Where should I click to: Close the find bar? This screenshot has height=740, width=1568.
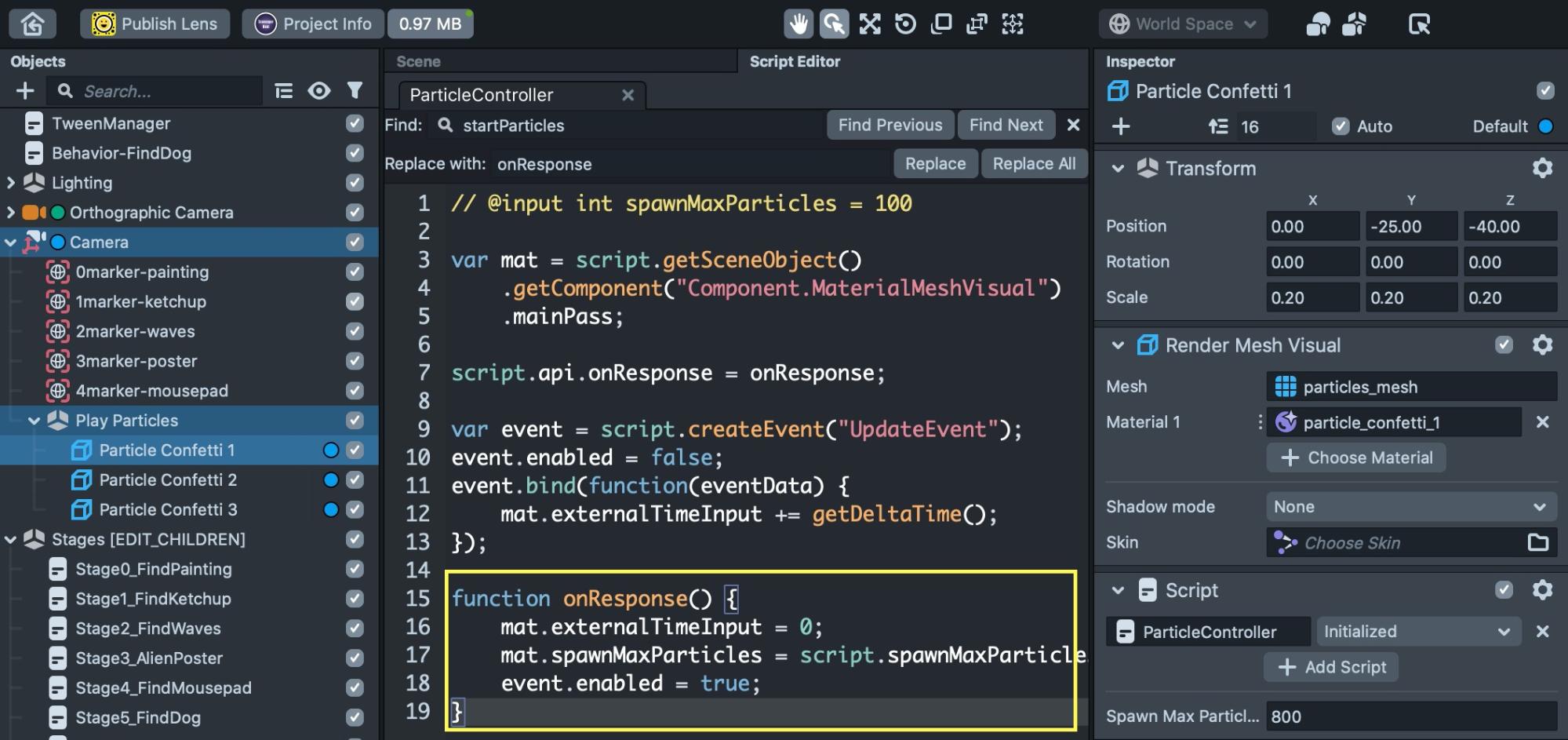(1074, 125)
